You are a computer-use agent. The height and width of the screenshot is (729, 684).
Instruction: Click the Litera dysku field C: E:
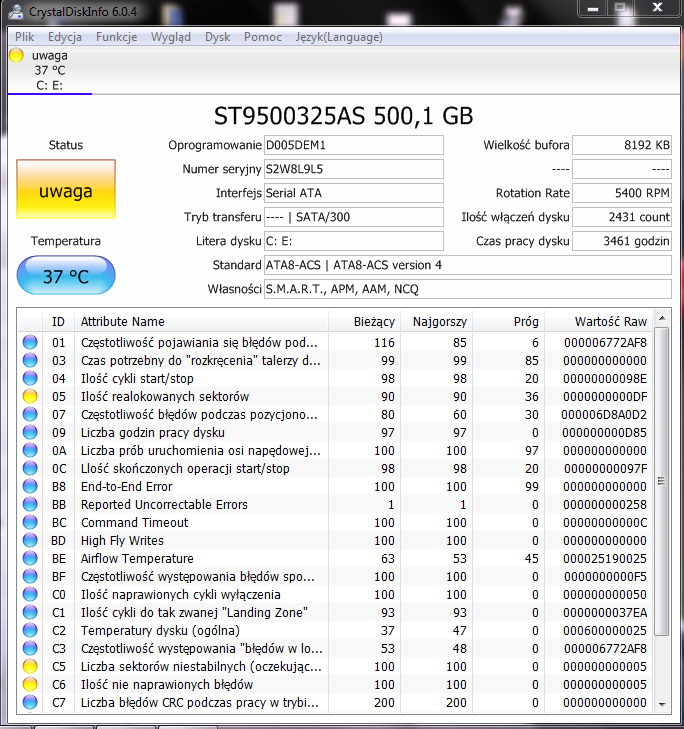point(353,241)
